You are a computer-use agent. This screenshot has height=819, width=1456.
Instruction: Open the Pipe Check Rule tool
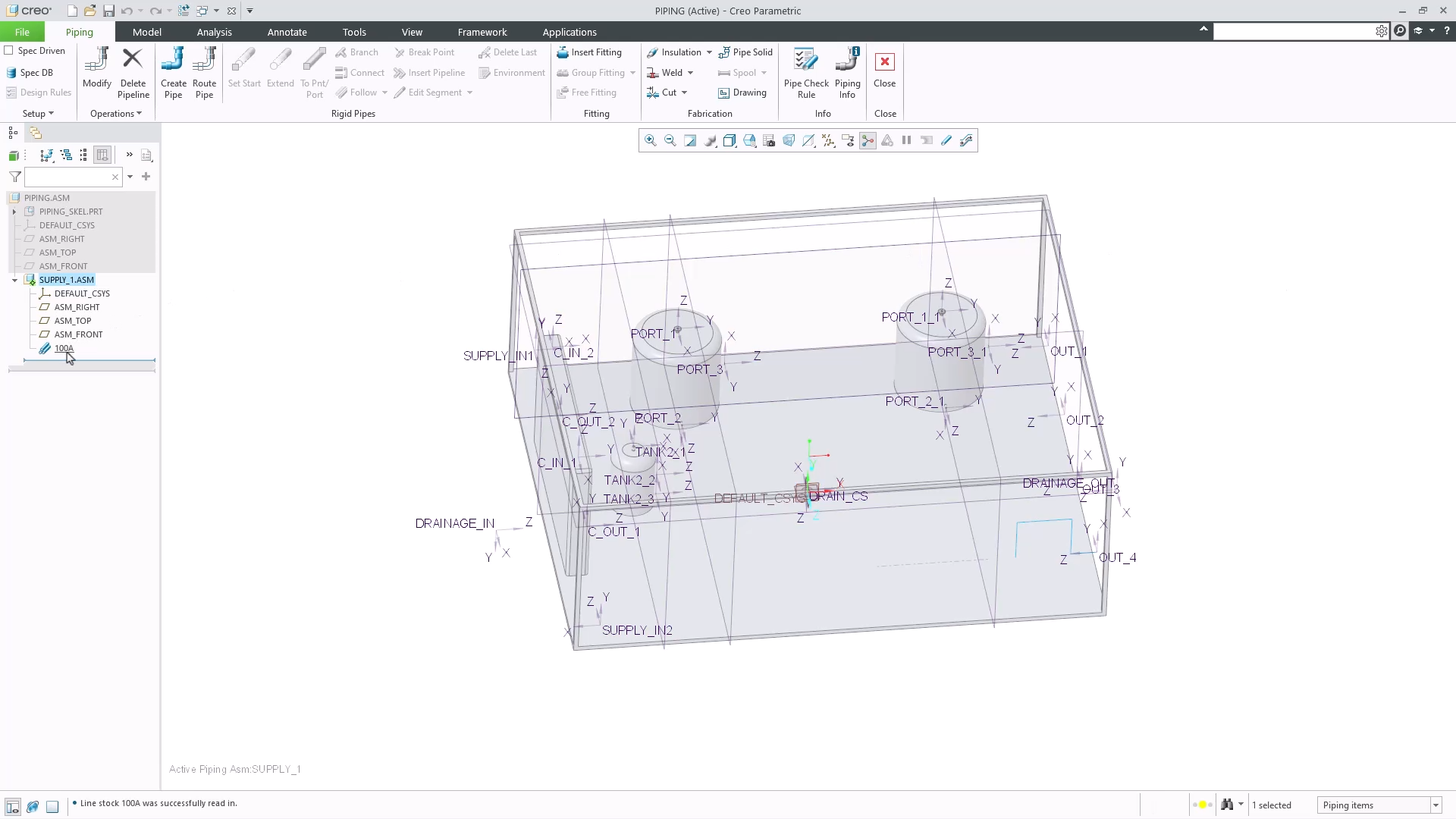[x=805, y=73]
